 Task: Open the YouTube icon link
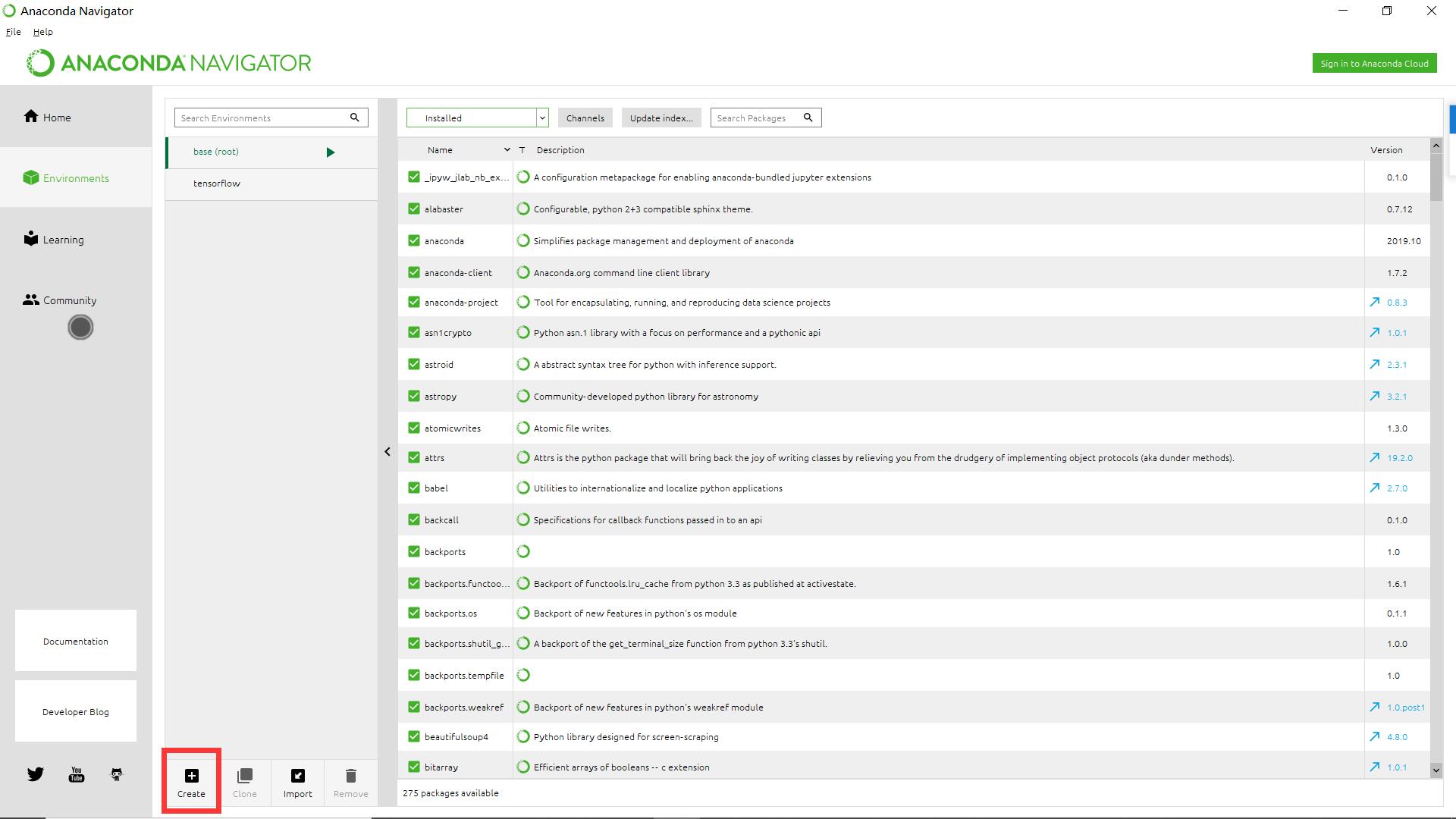point(77,774)
